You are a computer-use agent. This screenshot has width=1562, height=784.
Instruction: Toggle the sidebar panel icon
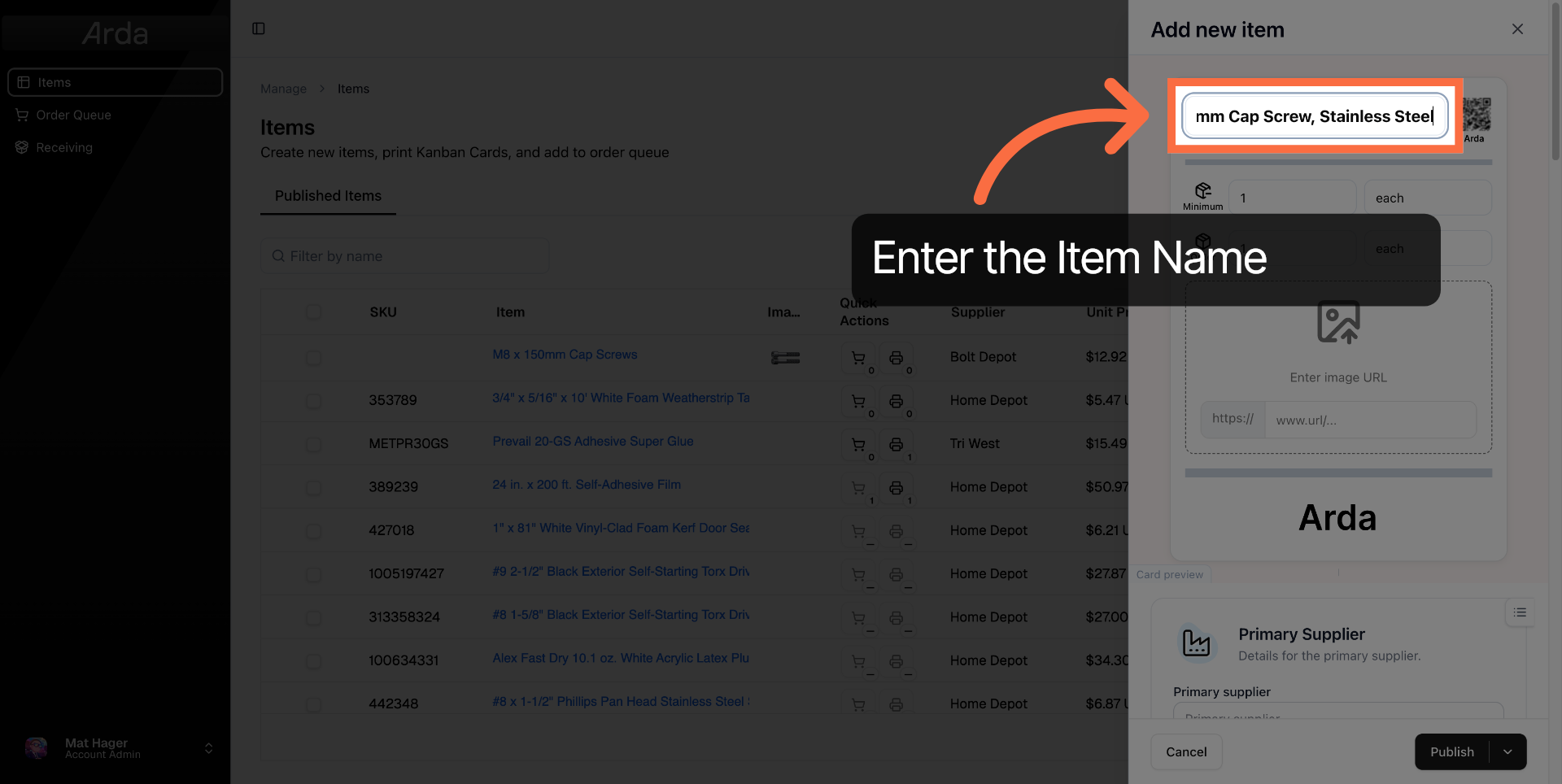coord(259,28)
